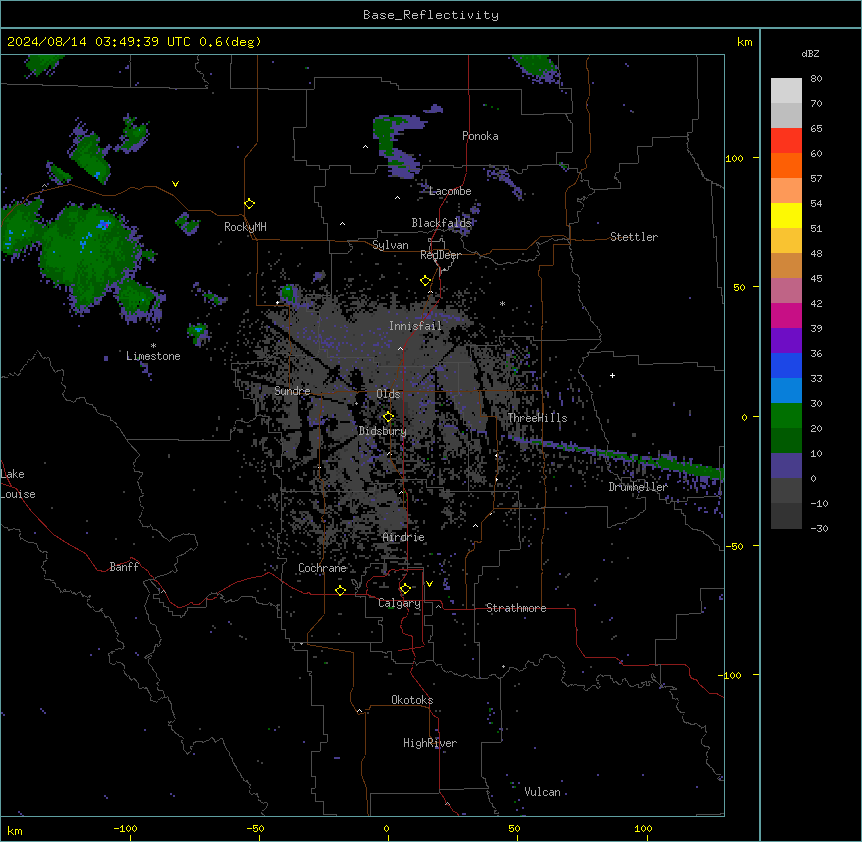Viewport: 862px width, 842px height.
Task: Select the Lake Louise label
Action: coord(18,484)
